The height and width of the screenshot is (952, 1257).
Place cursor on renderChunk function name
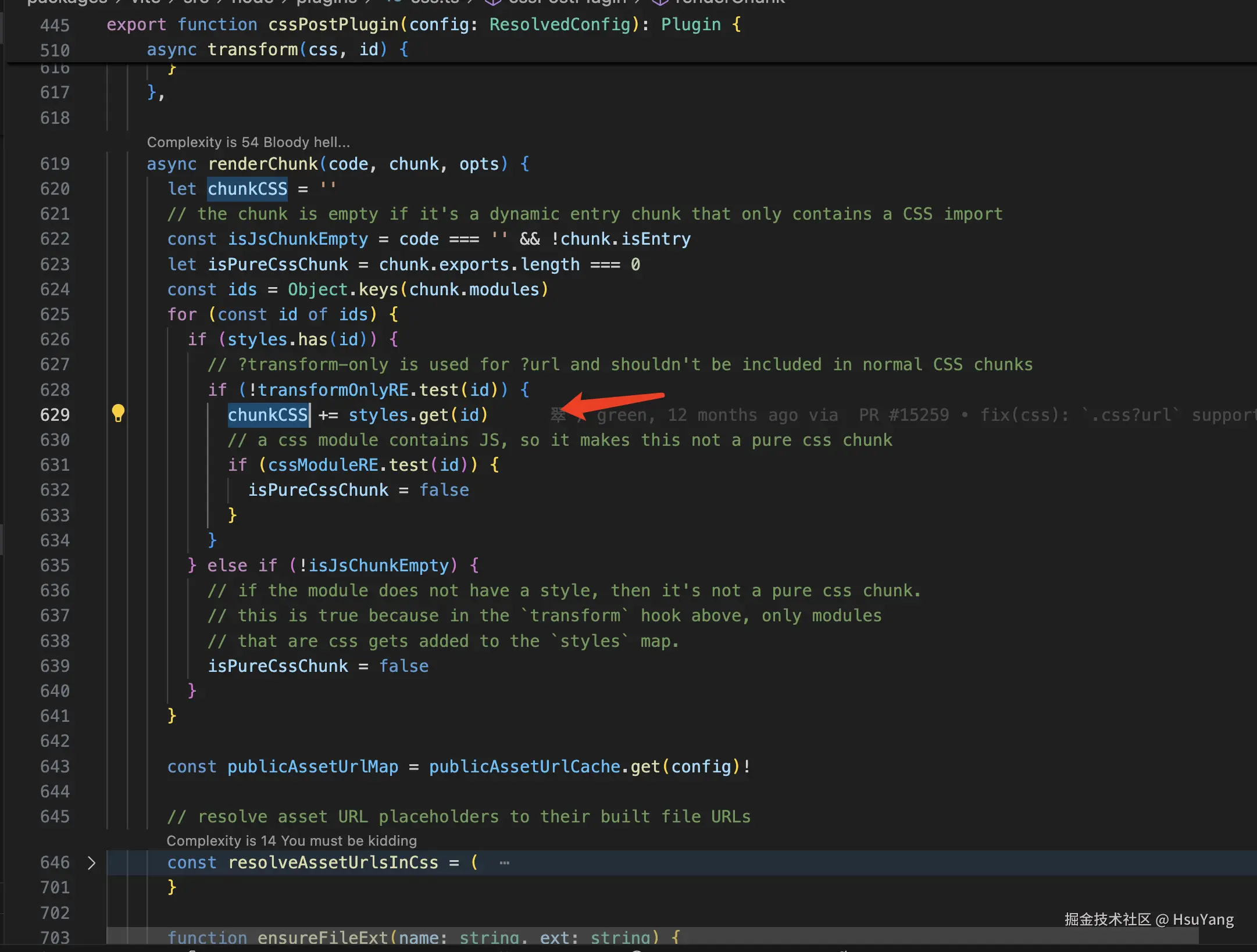tap(263, 164)
